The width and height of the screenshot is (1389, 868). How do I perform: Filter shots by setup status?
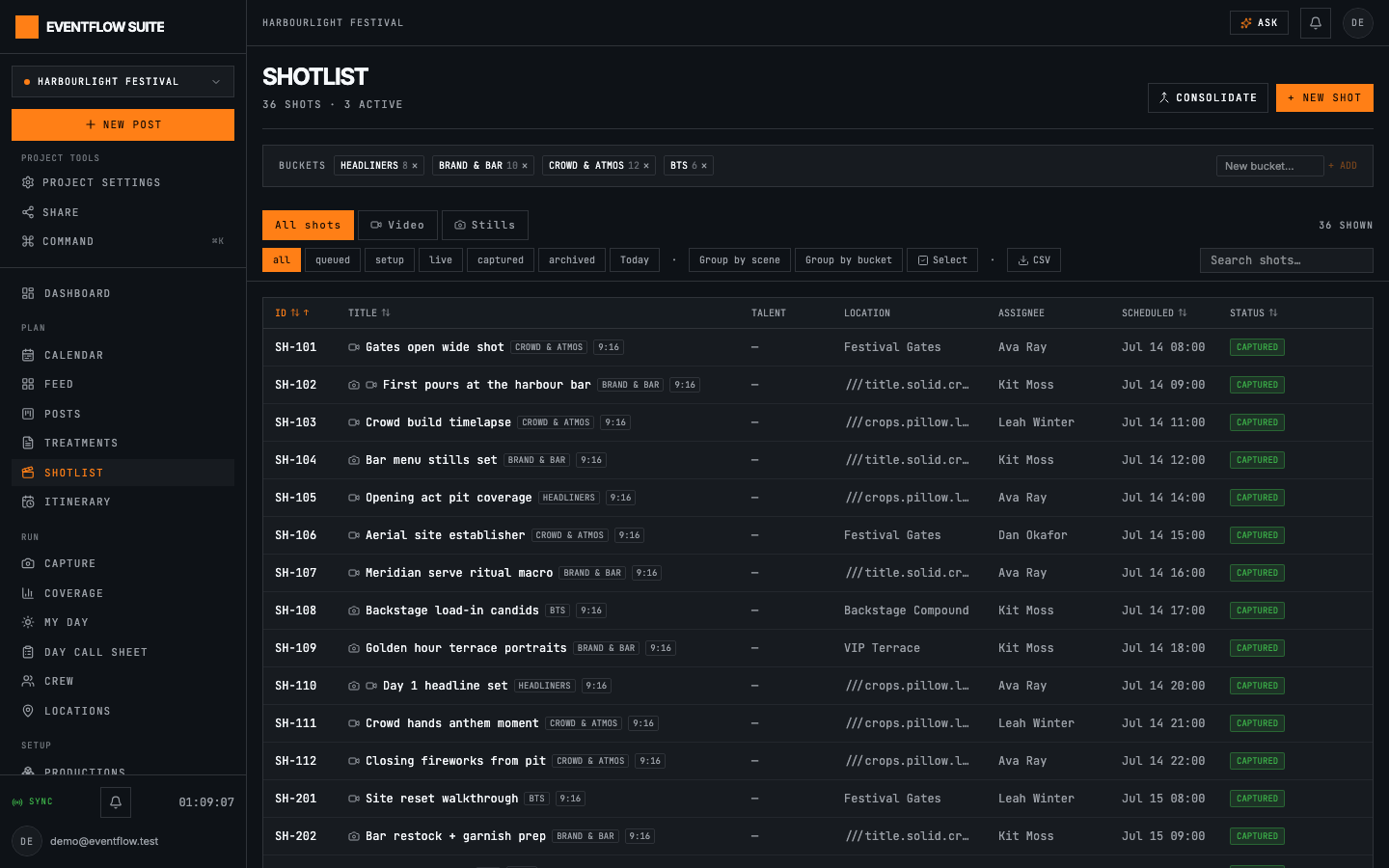390,260
